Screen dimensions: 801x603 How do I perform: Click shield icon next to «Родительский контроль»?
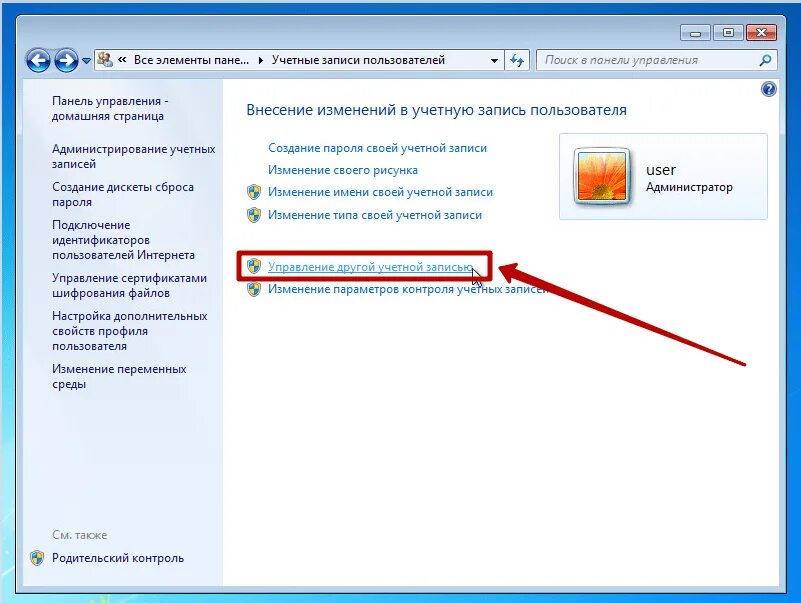37,558
